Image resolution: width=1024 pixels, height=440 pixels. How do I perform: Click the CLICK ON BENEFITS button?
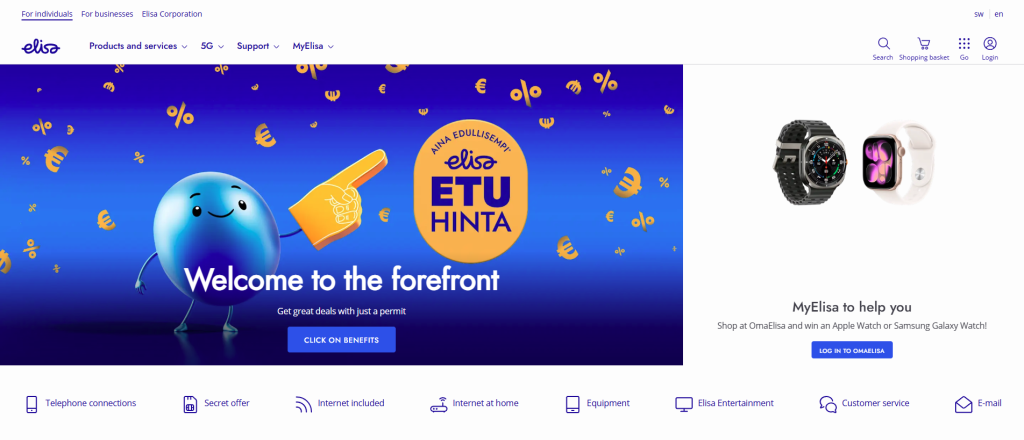[x=342, y=340]
